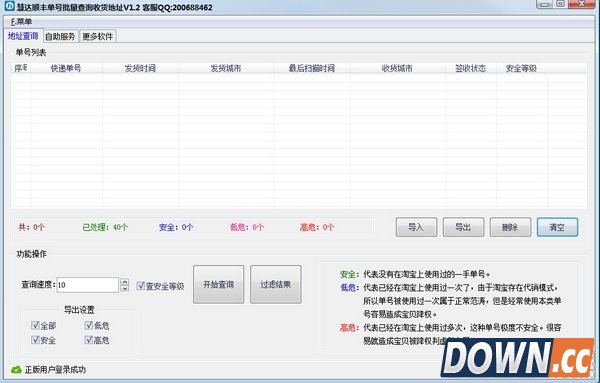Click the 导入 button
Image resolution: width=600 pixels, height=383 pixels.
[416, 227]
